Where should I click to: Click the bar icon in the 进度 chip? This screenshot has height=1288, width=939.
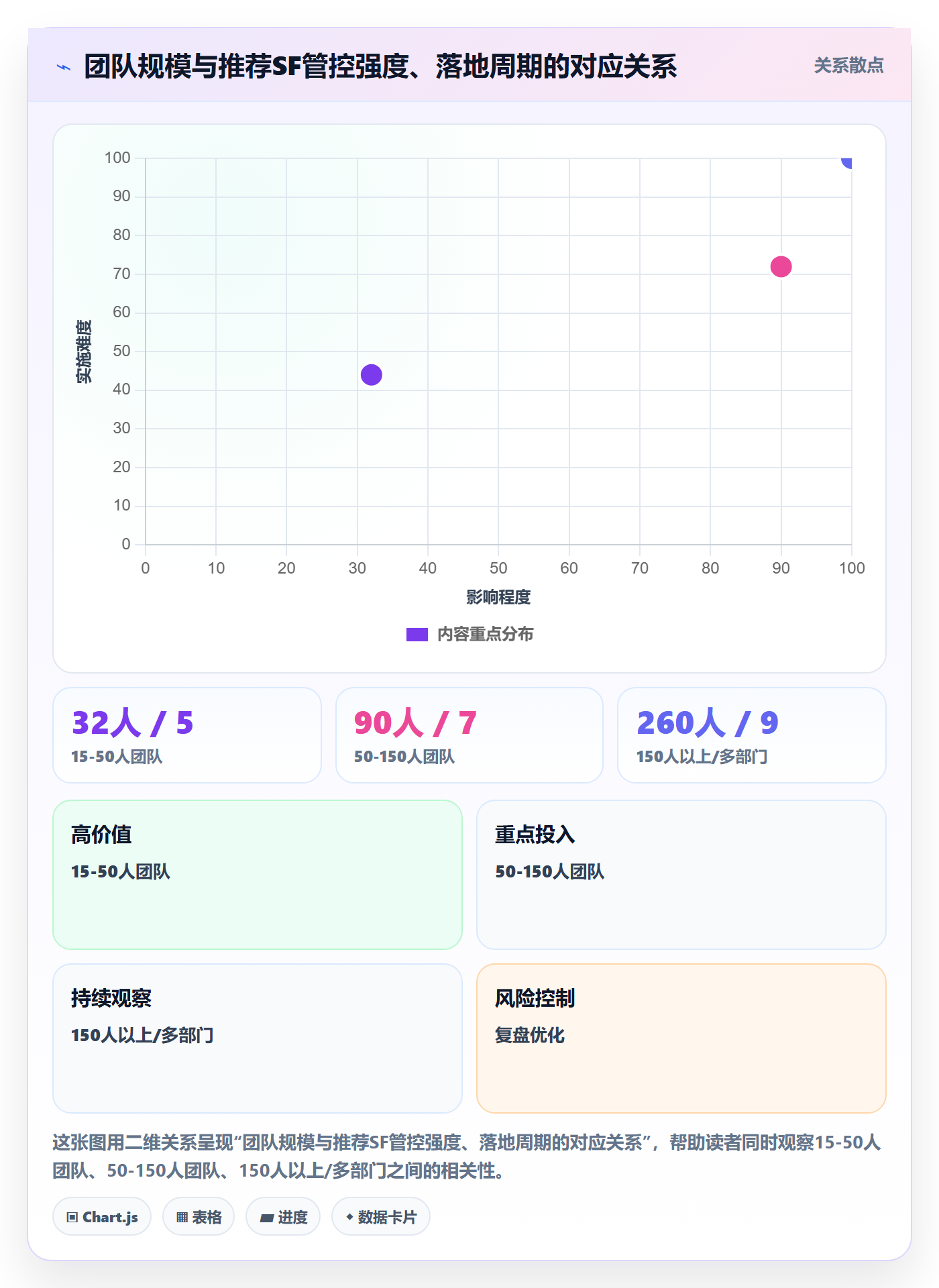[267, 1218]
